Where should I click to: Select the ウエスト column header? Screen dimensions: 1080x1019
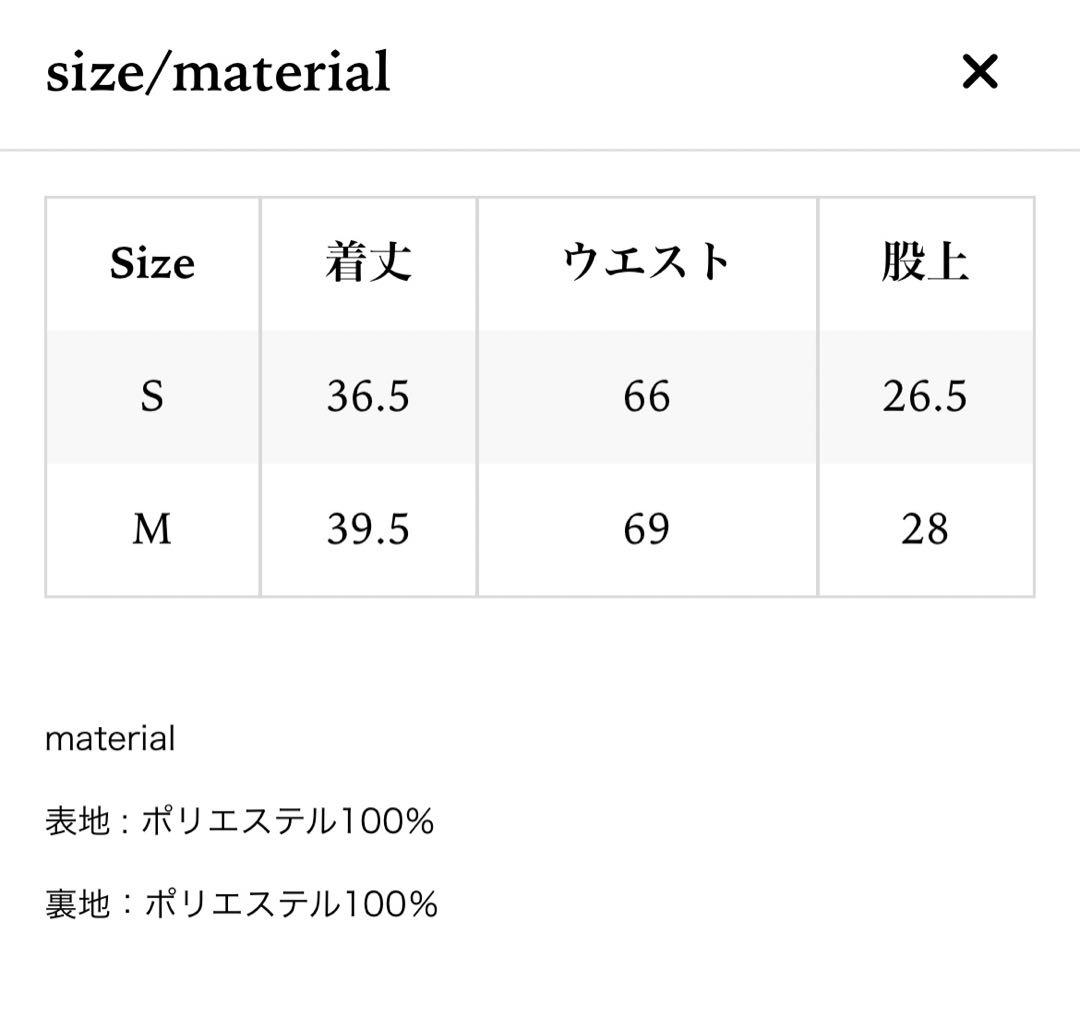pos(646,262)
